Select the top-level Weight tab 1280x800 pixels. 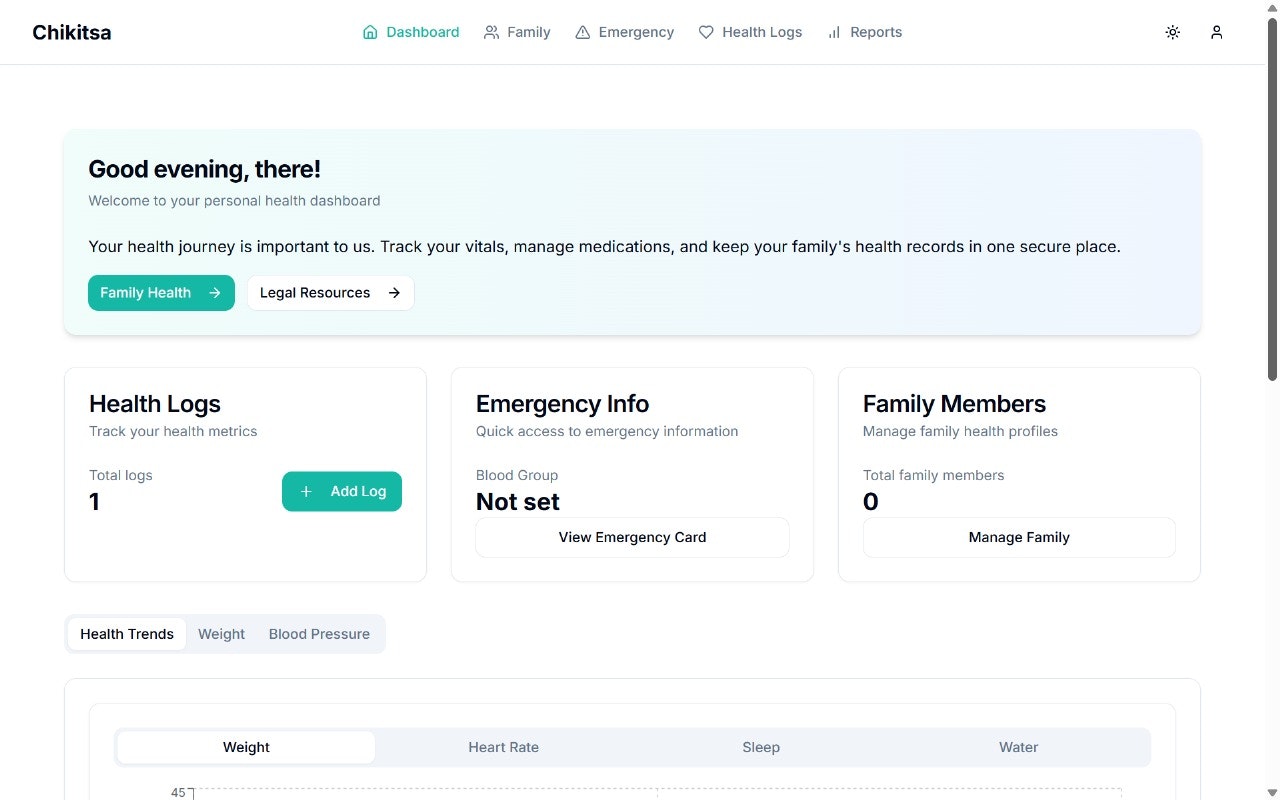pos(221,634)
